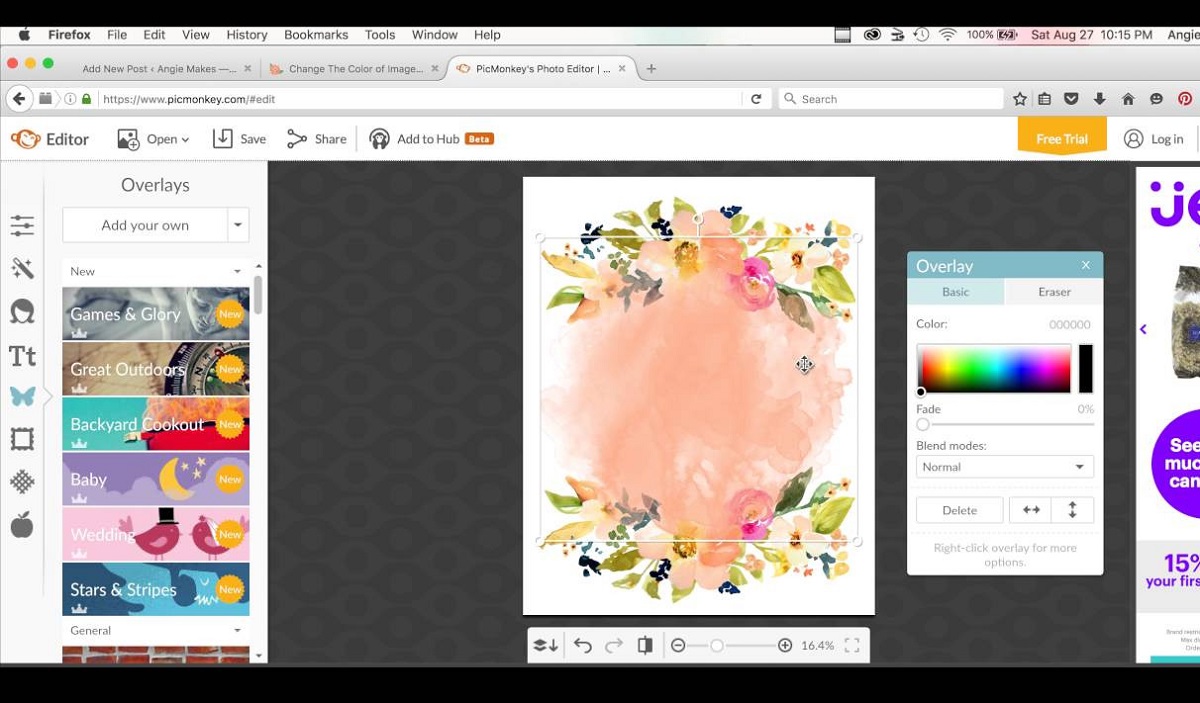This screenshot has height=703, width=1200.
Task: Click the Free Trial button
Action: (x=1061, y=137)
